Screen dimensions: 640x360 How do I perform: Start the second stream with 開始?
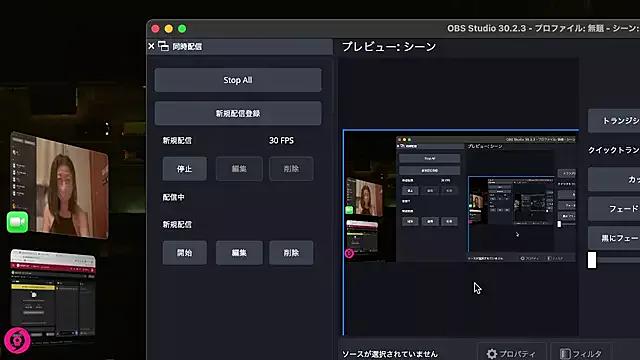pos(184,253)
